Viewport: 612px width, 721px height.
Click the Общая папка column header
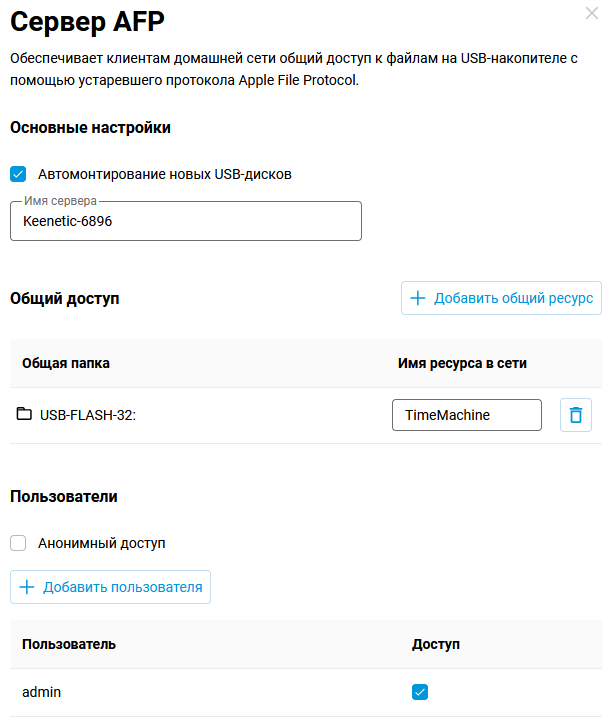[66, 363]
